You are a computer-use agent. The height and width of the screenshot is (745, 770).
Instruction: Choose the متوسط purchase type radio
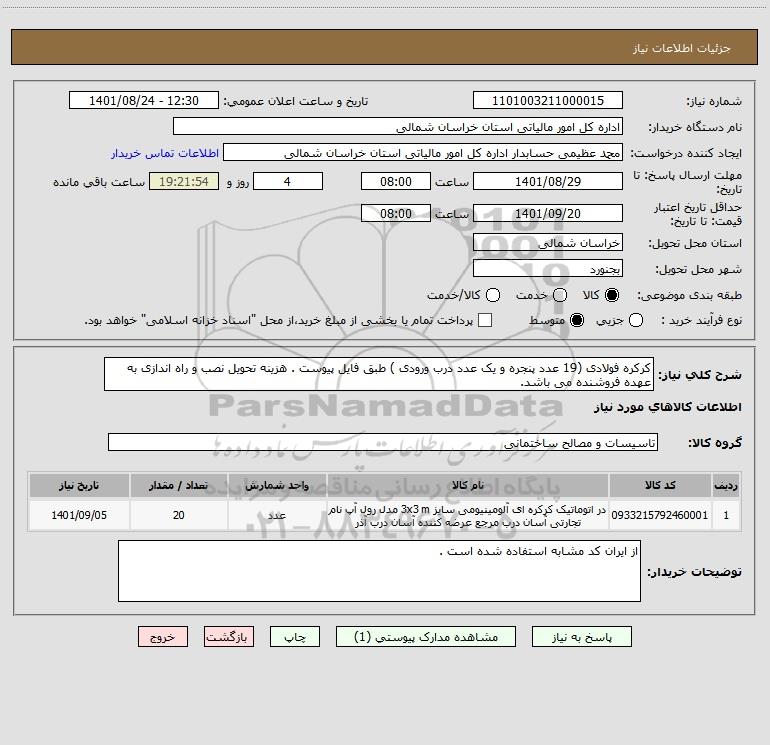point(577,321)
